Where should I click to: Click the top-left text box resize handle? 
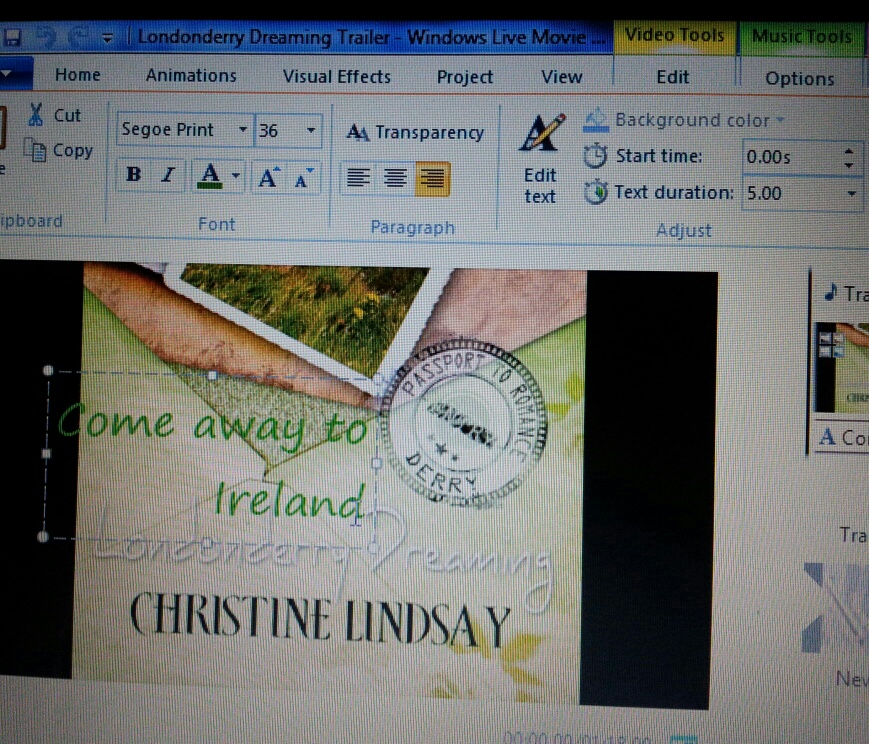[x=48, y=370]
